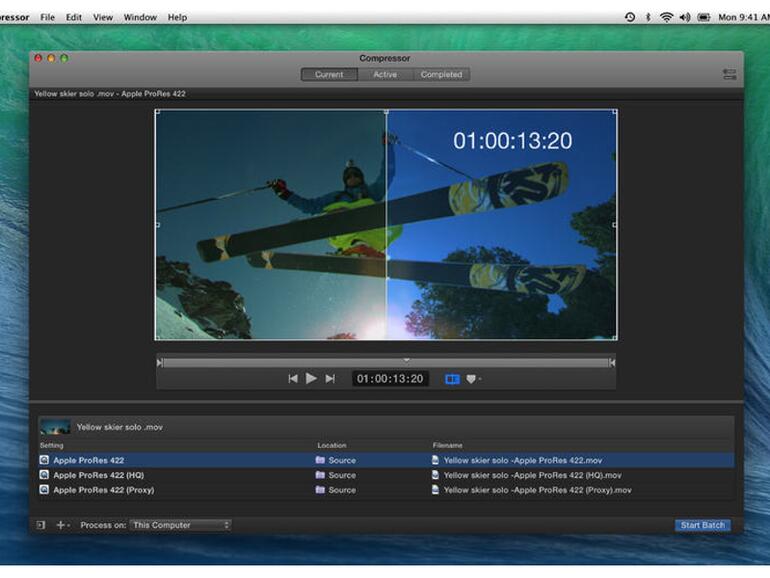Click the Source folder icon in first row
The width and height of the screenshot is (770, 578).
point(320,461)
